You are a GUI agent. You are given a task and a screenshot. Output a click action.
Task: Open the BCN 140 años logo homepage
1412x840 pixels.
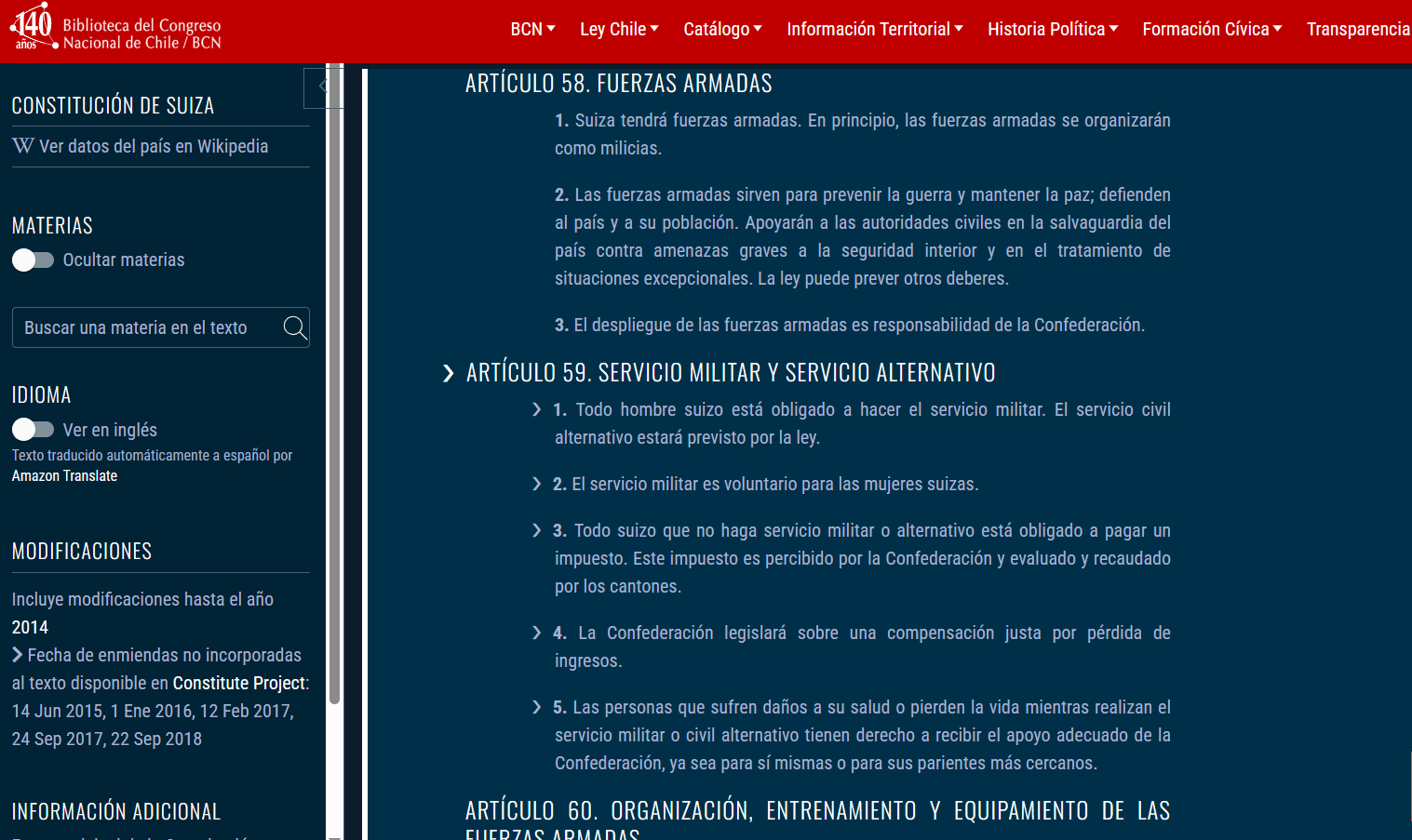(34, 26)
